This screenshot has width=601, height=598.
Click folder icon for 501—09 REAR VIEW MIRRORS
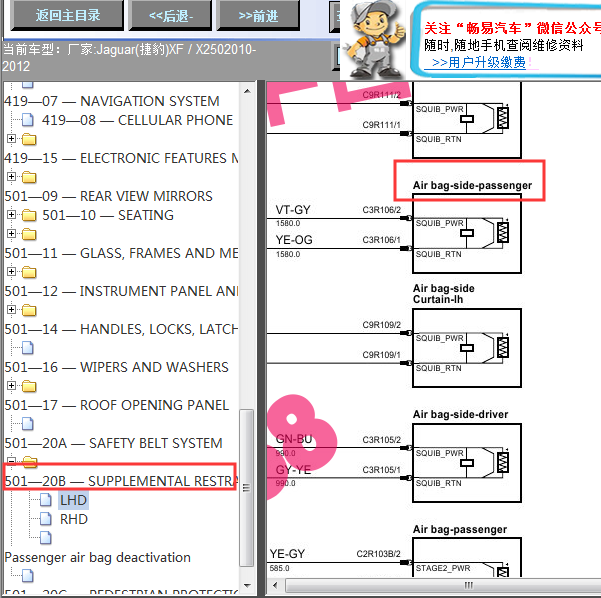click(x=29, y=177)
